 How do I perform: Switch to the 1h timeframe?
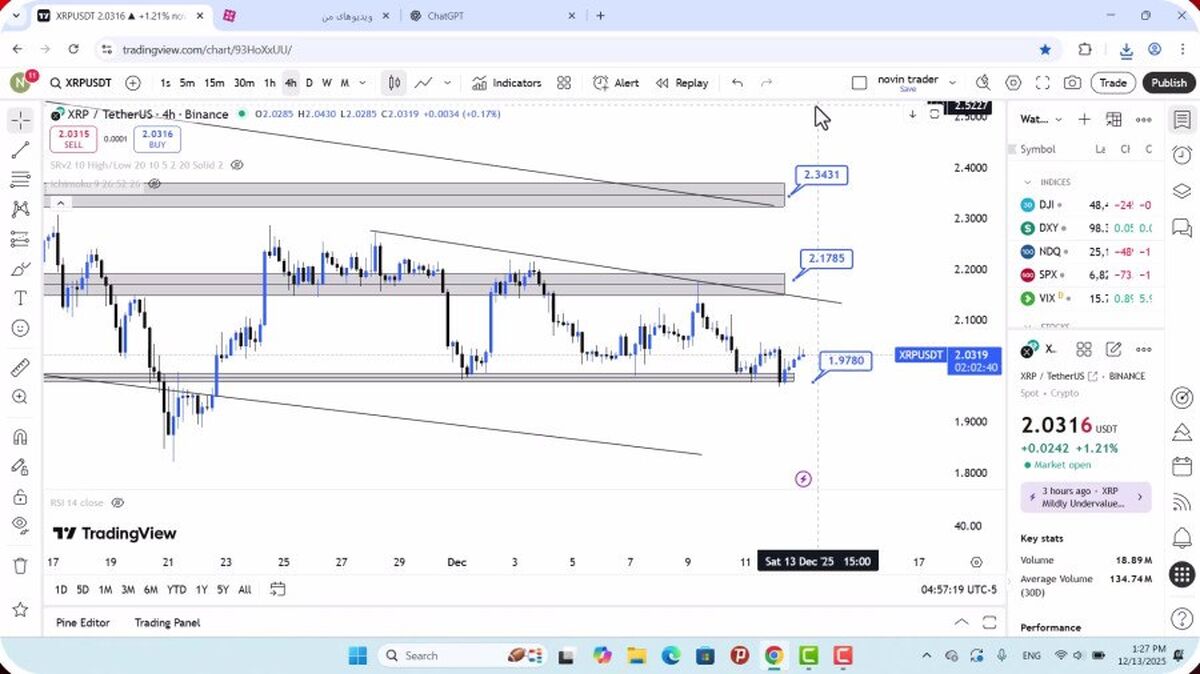[270, 83]
